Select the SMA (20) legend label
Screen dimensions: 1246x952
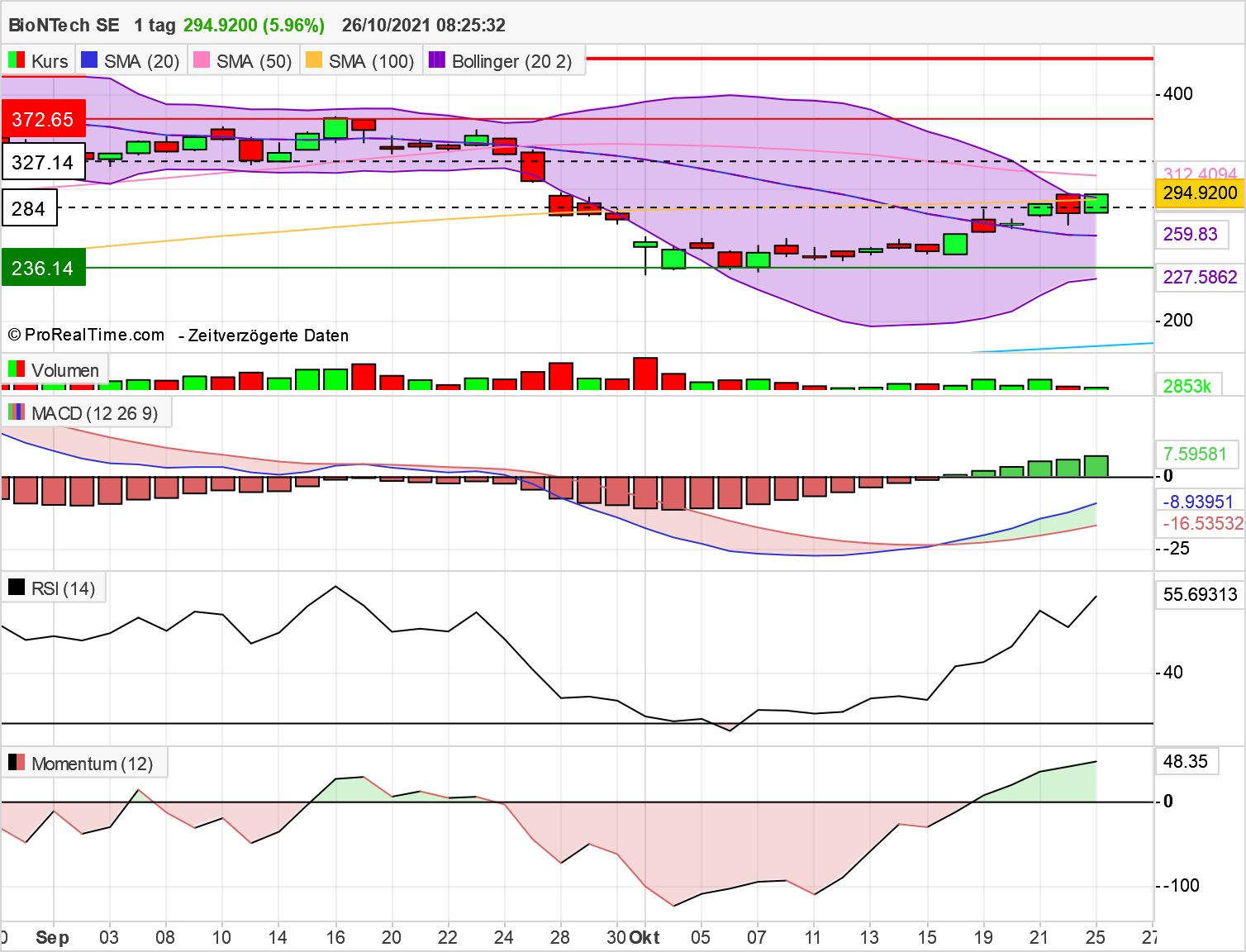142,61
